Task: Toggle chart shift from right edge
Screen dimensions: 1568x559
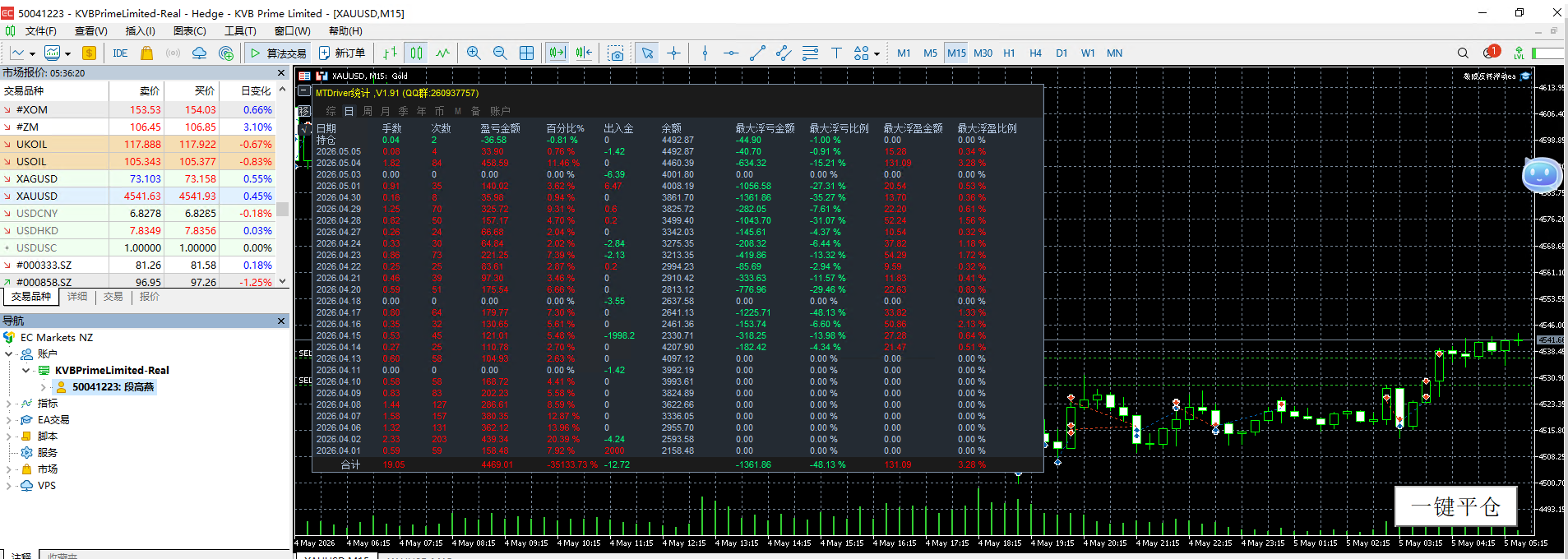Action: coord(584,53)
